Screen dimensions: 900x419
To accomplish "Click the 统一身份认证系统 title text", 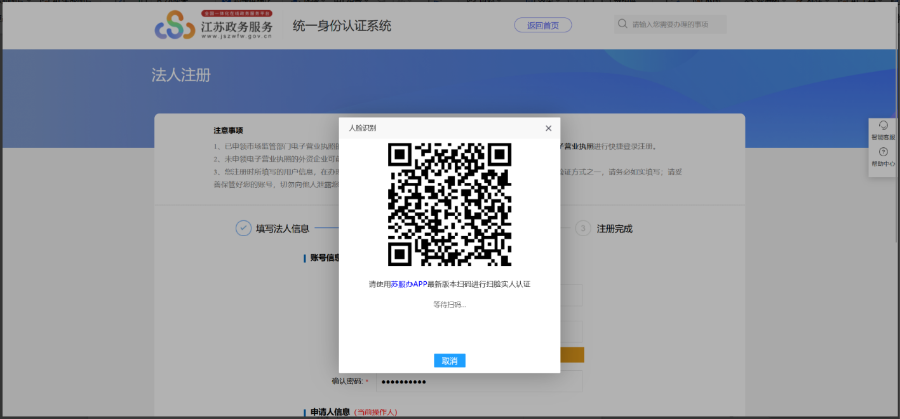I will pyautogui.click(x=342, y=26).
